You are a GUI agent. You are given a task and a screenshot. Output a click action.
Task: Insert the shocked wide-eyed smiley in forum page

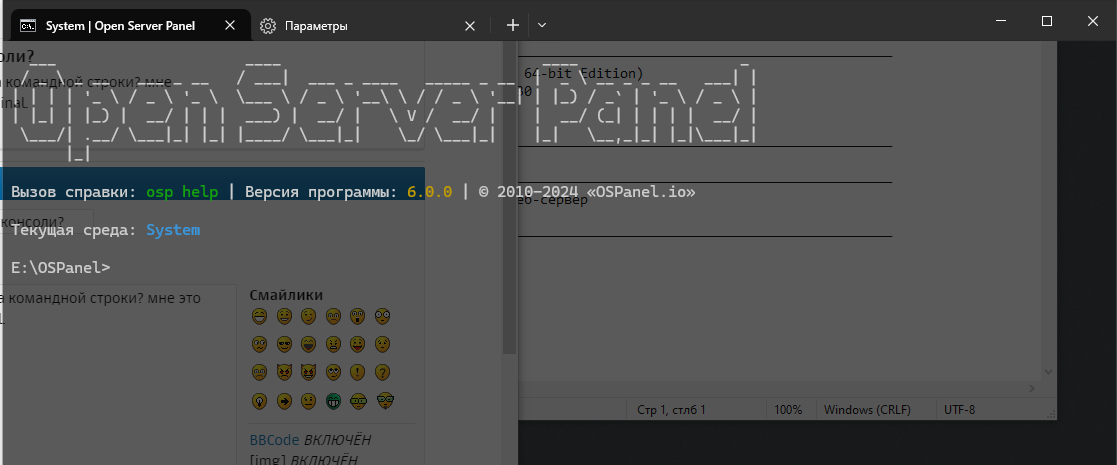pos(383,315)
